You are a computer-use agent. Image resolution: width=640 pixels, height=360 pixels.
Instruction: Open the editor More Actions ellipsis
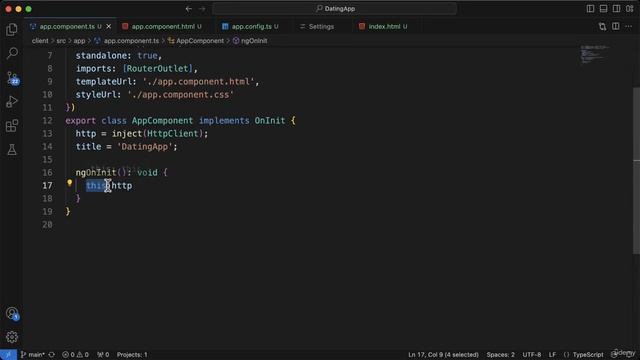(x=629, y=27)
